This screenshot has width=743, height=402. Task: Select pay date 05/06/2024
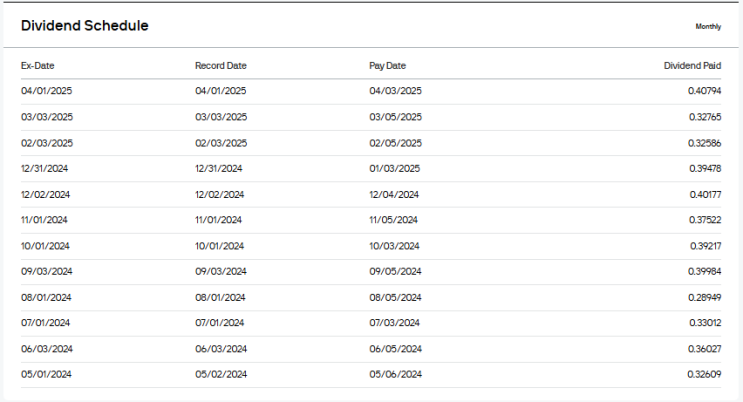click(x=395, y=375)
